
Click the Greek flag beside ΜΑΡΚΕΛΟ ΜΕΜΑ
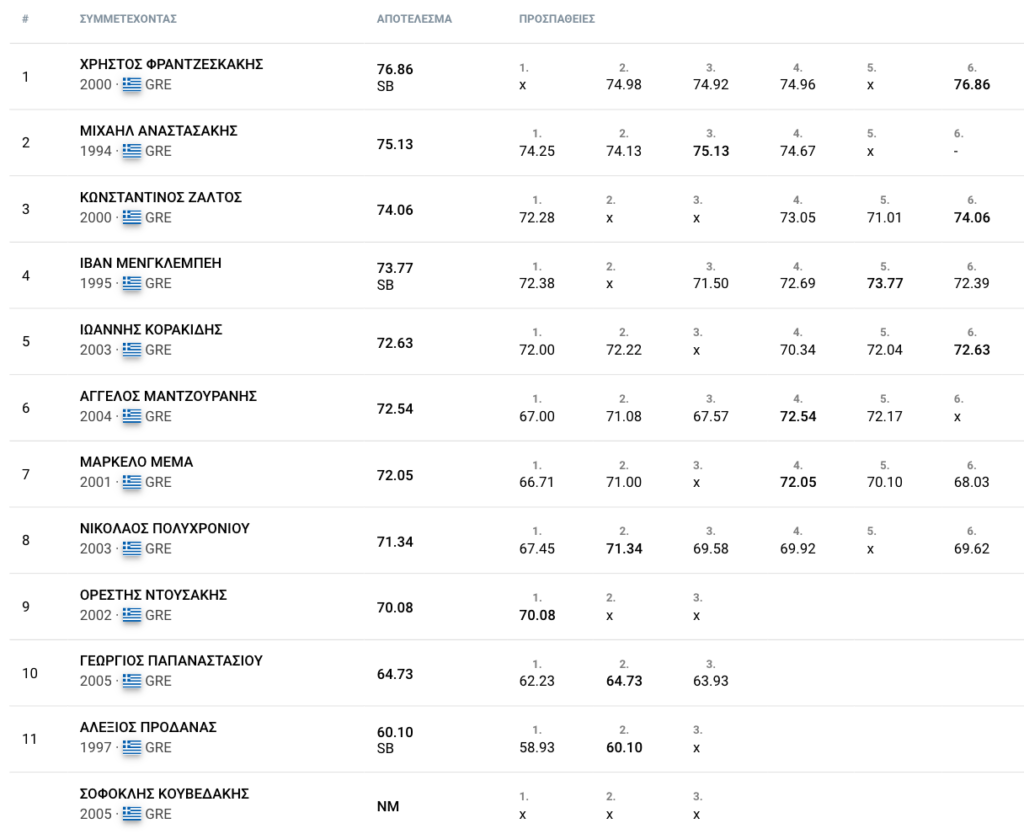pyautogui.click(x=132, y=483)
